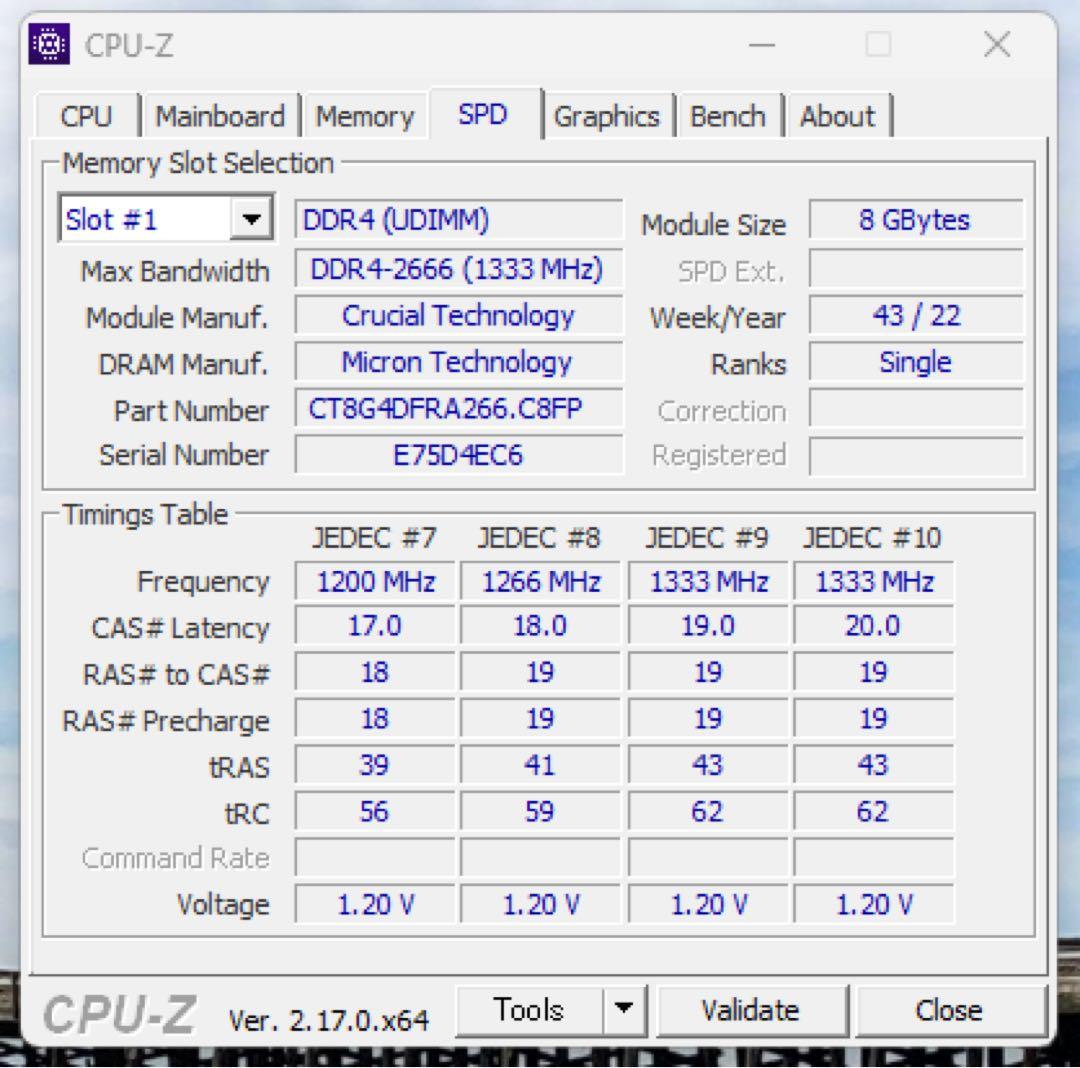Image resolution: width=1080 pixels, height=1068 pixels.
Task: Click the 1200 MHz frequency cell
Action: [x=375, y=582]
